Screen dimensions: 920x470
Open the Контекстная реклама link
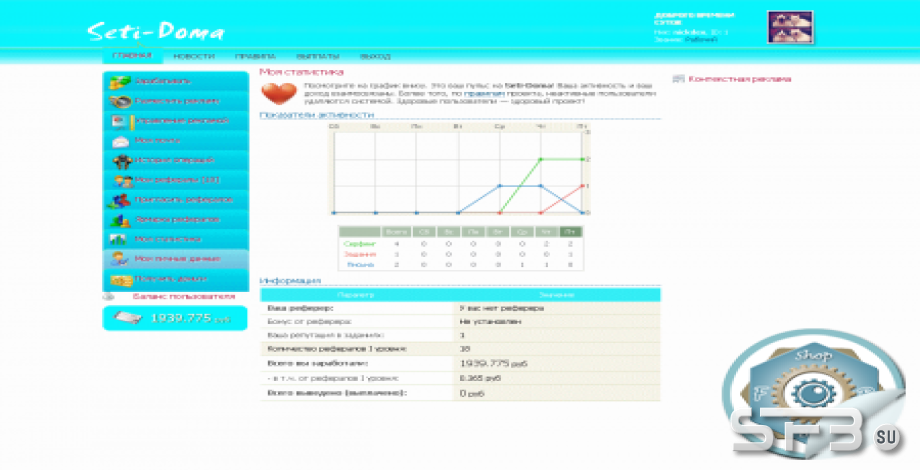click(739, 79)
